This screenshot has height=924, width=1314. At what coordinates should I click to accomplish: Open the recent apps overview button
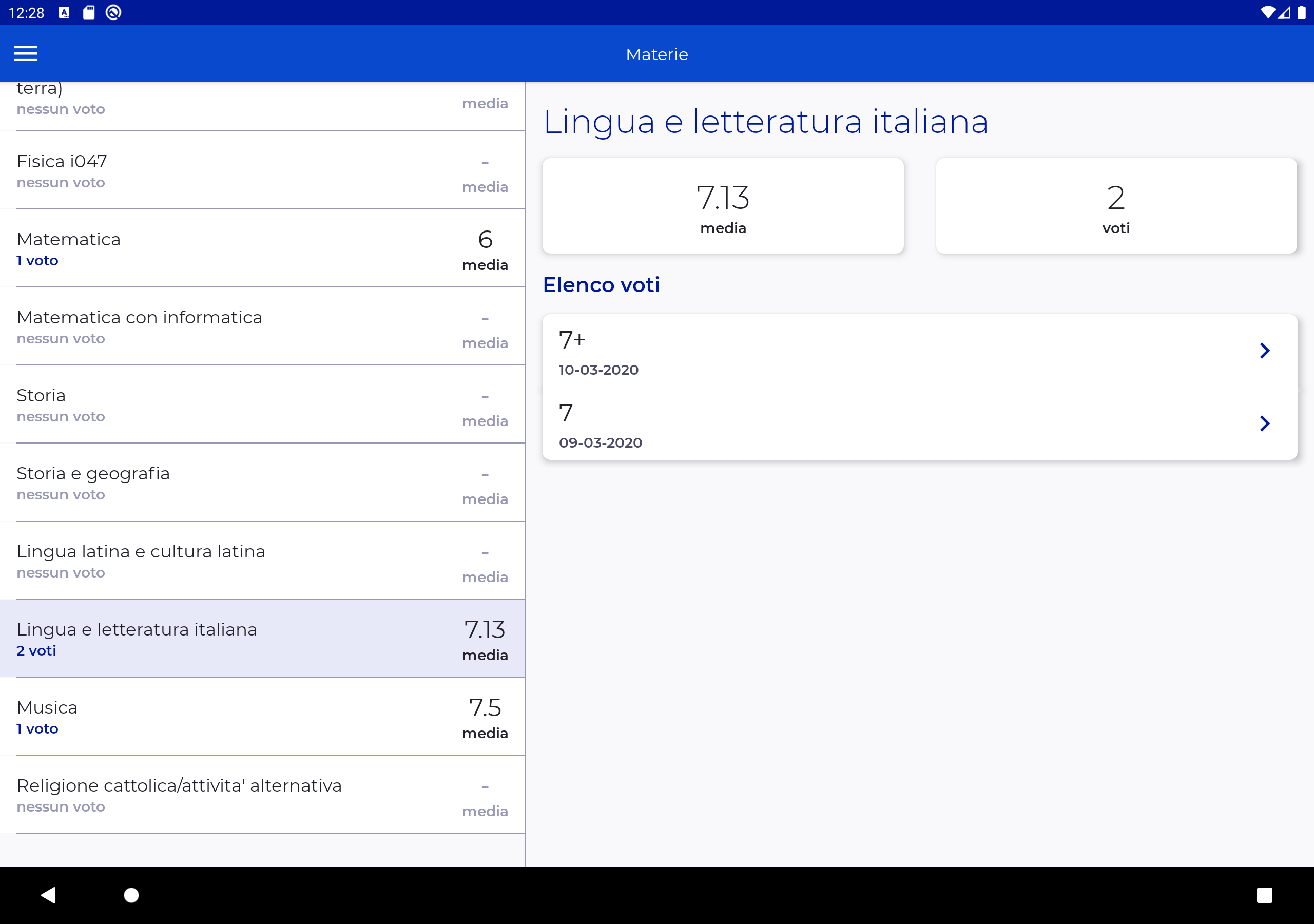[1264, 895]
